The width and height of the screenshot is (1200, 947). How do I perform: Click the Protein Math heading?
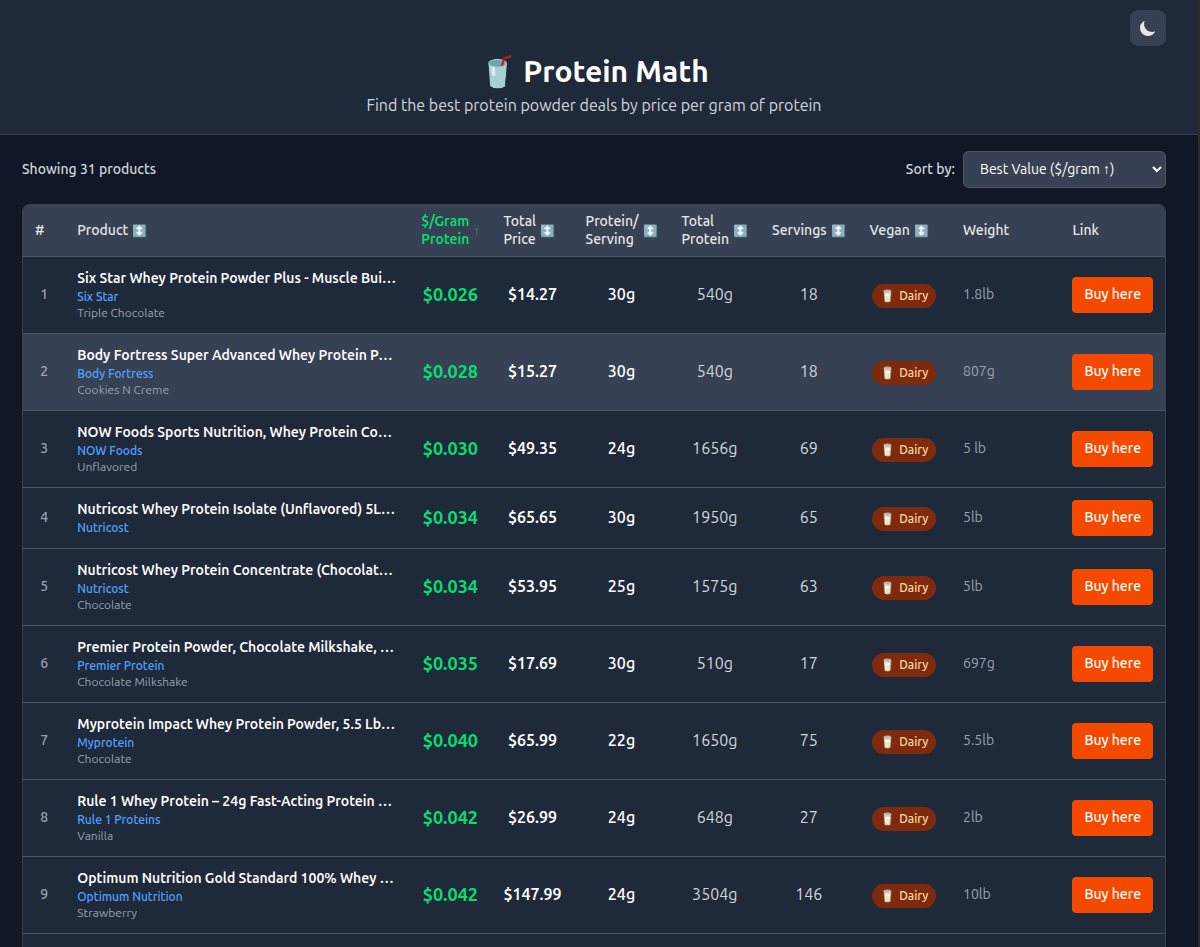[x=616, y=72]
